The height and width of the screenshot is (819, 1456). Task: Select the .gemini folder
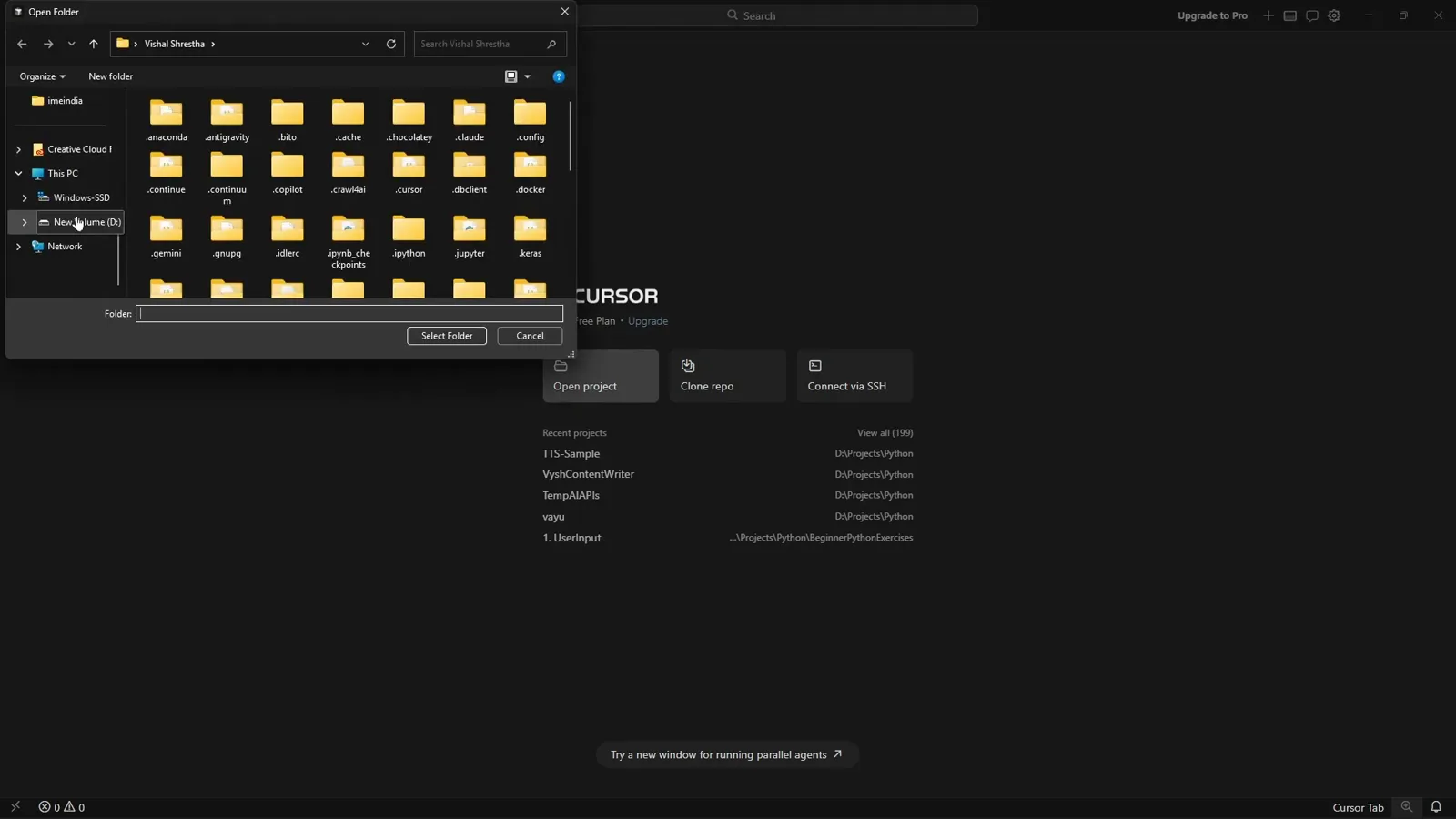167,237
